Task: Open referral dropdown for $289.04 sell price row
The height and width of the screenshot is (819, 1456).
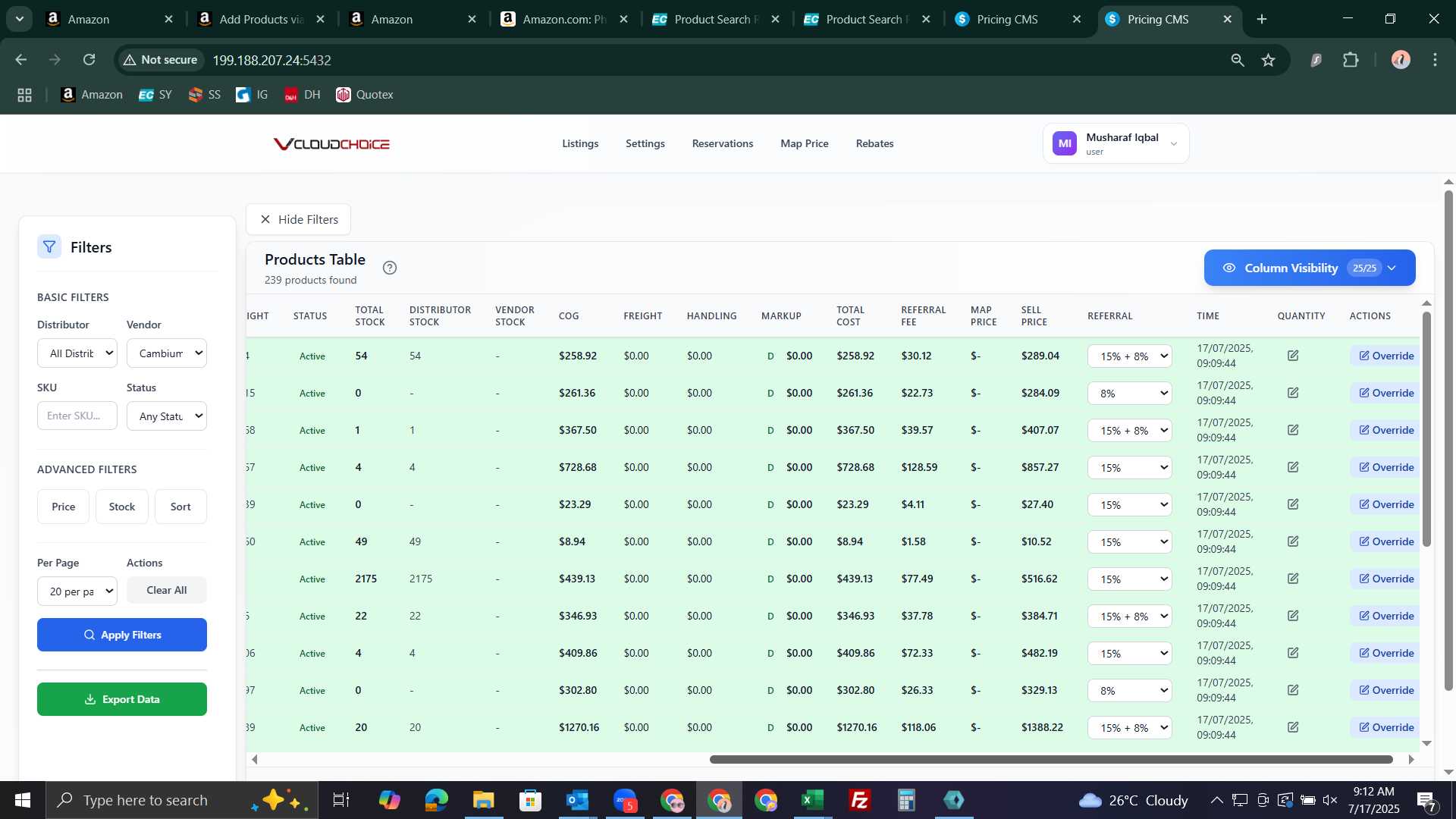Action: 1130,356
